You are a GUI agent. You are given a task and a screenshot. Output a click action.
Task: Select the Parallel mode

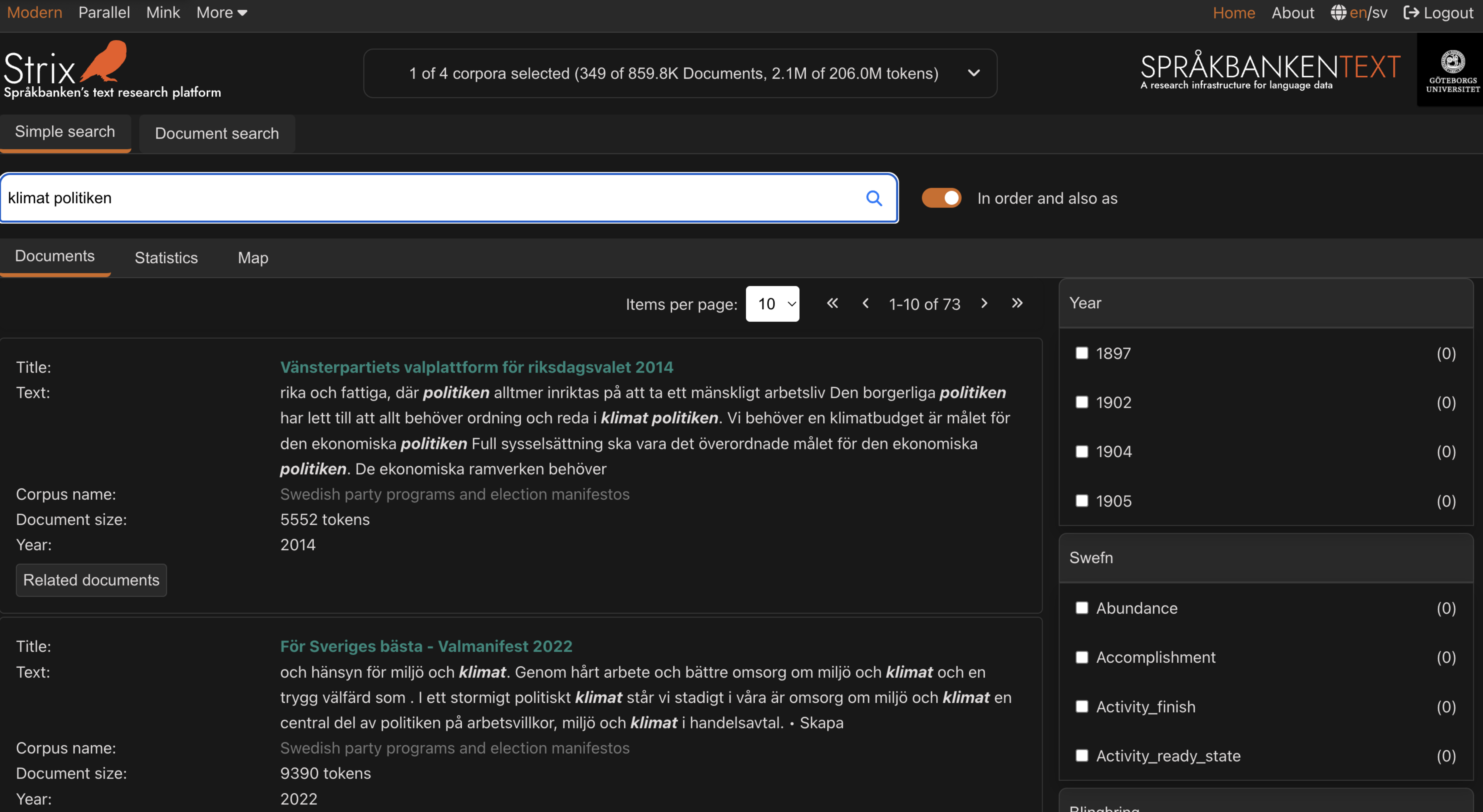[x=104, y=13]
